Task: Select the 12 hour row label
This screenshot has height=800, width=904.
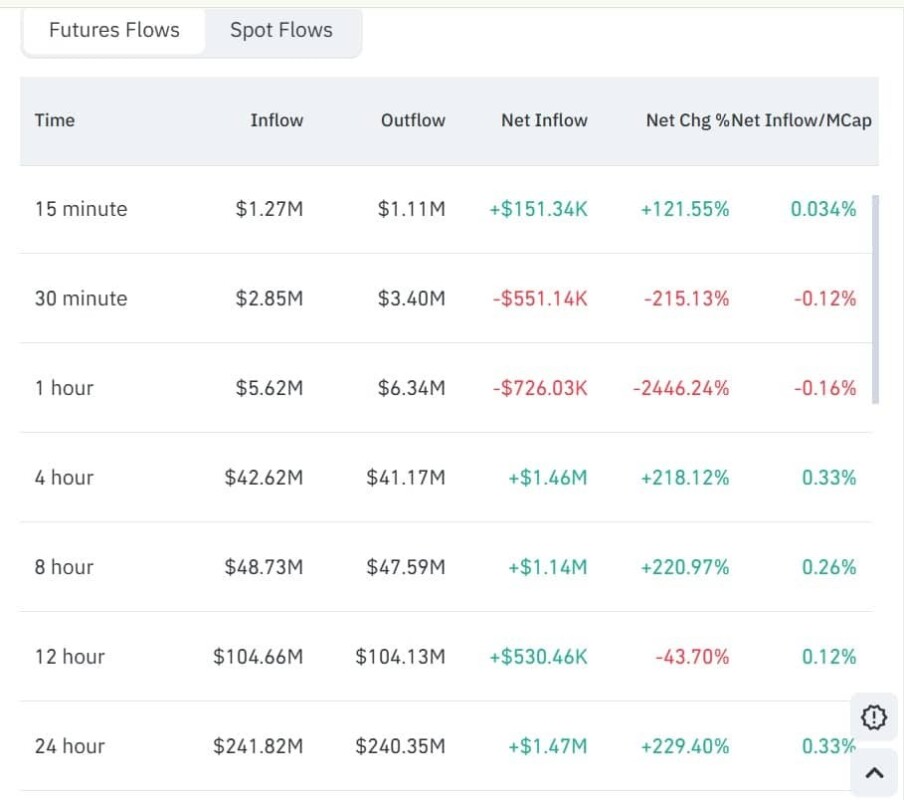Action: (x=69, y=656)
